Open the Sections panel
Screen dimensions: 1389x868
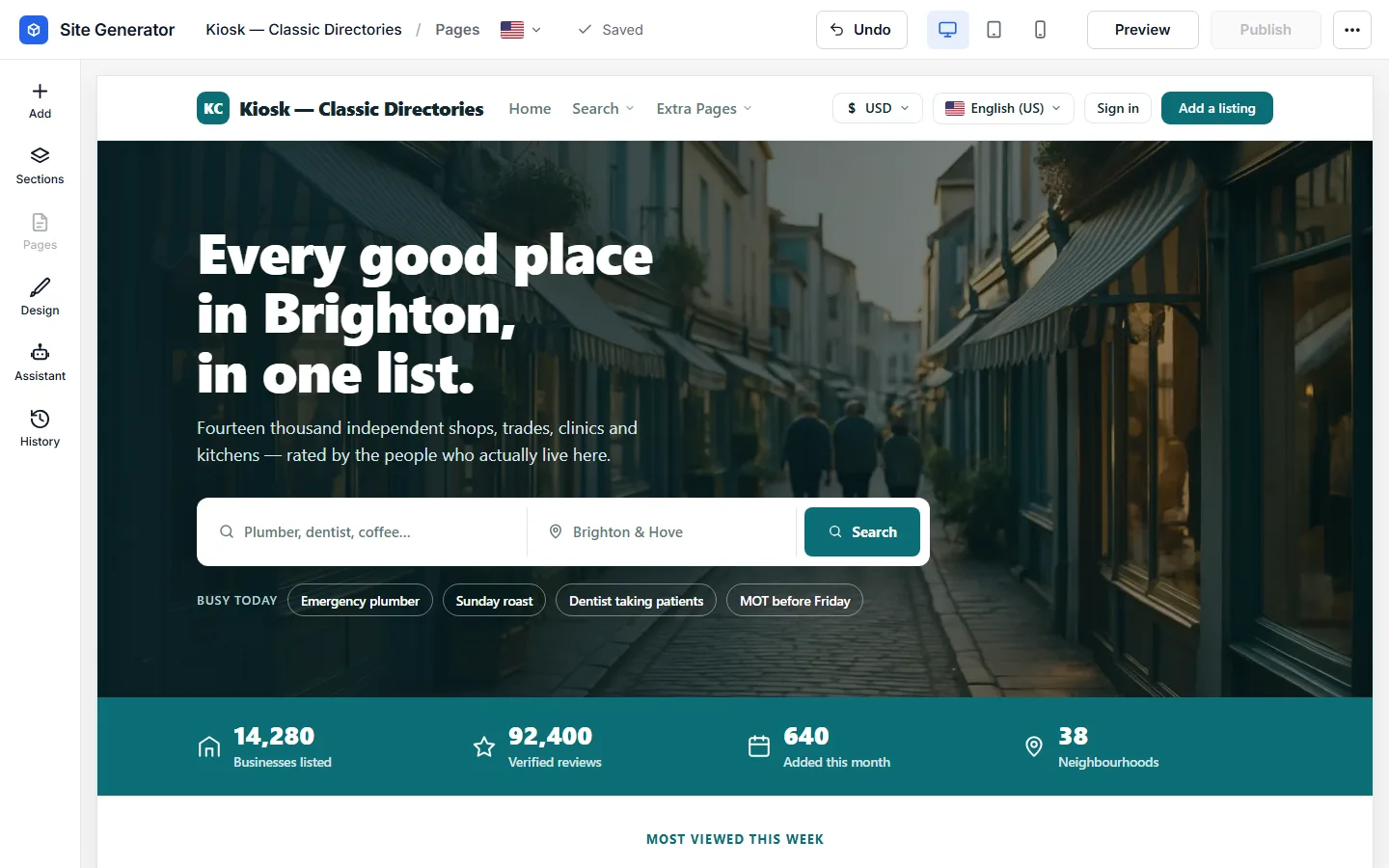point(40,167)
